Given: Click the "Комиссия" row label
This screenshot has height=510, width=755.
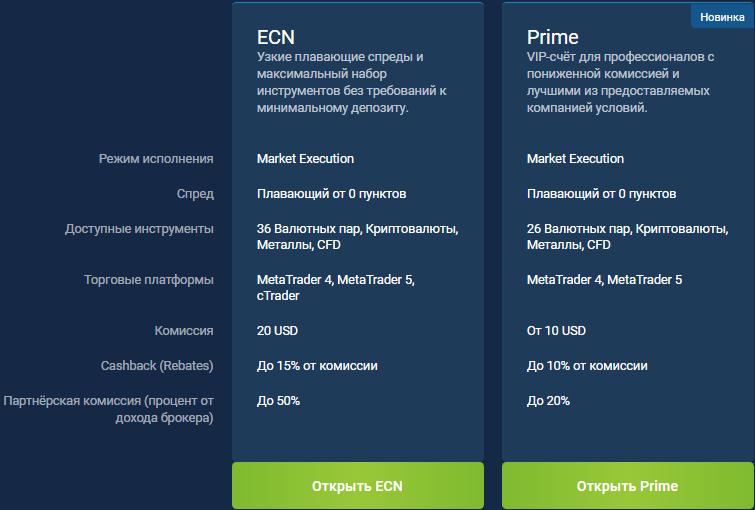Looking at the screenshot, I should pyautogui.click(x=184, y=331).
